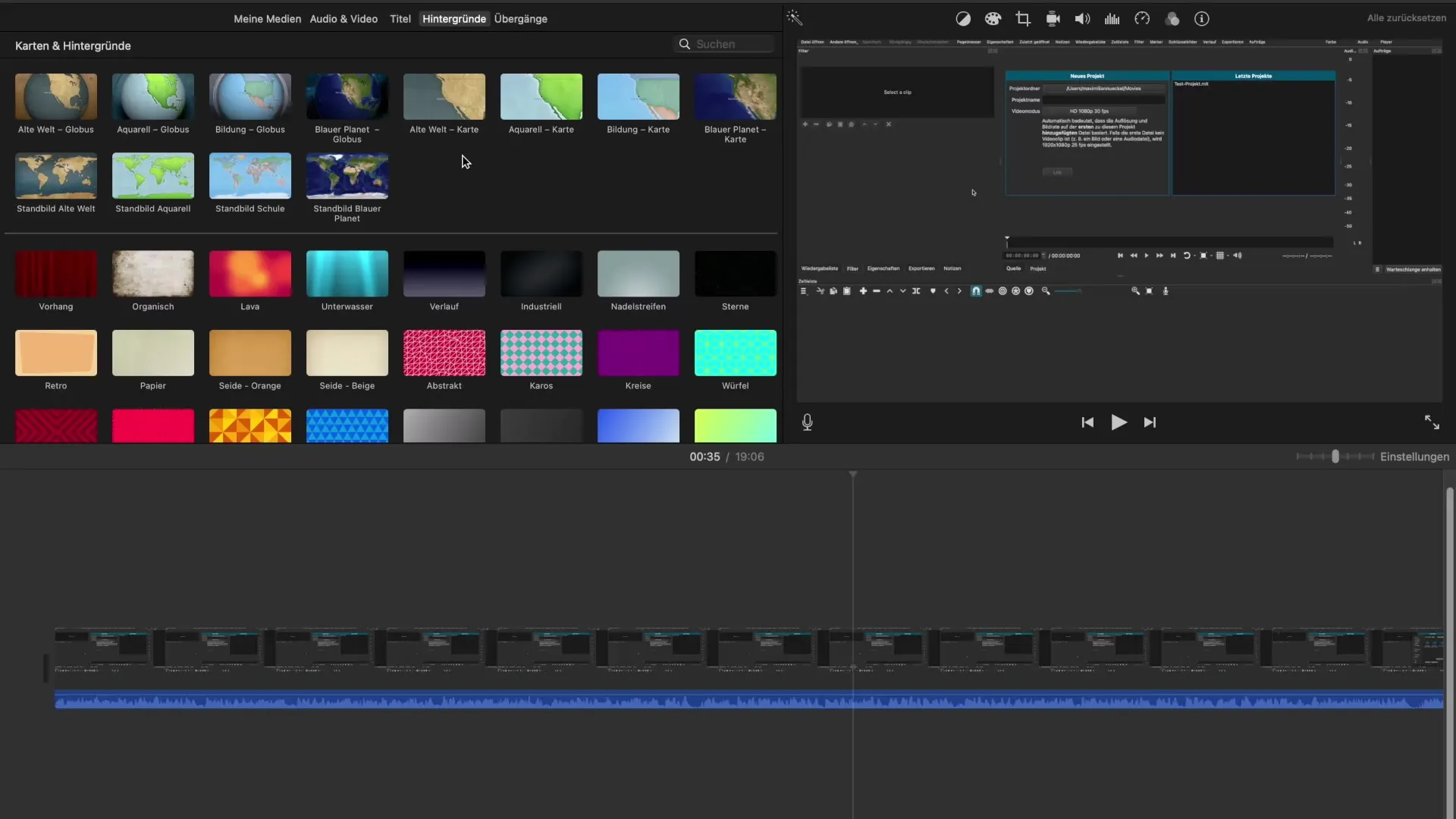Click the blue audio waveform track

click(749, 699)
